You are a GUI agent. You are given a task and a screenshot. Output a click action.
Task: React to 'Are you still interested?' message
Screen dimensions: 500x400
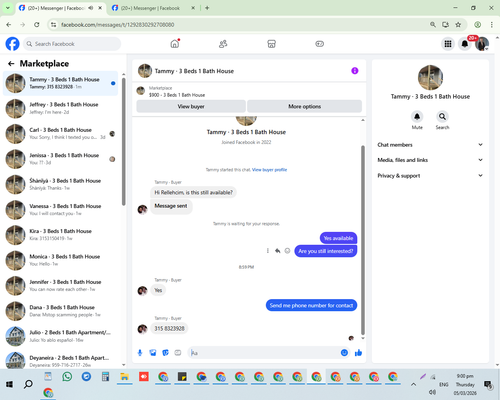point(287,251)
